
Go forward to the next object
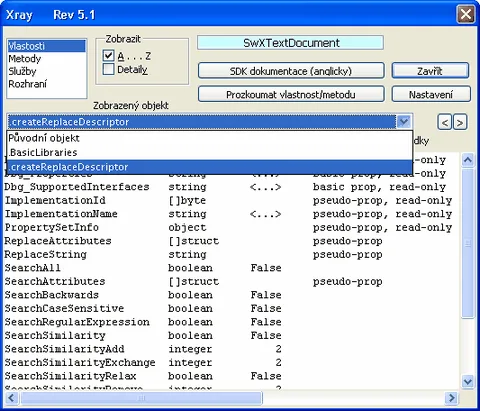460,123
